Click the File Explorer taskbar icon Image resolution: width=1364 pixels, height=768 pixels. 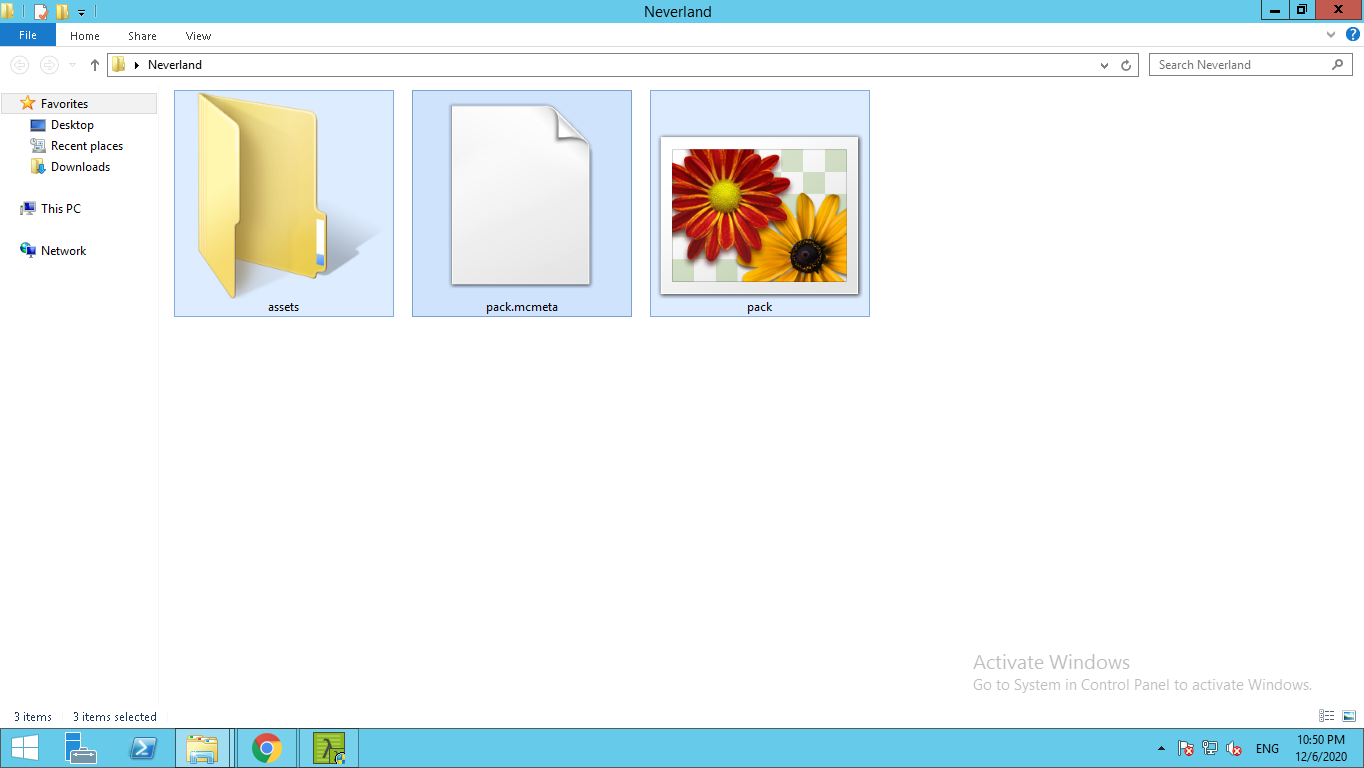(x=203, y=748)
